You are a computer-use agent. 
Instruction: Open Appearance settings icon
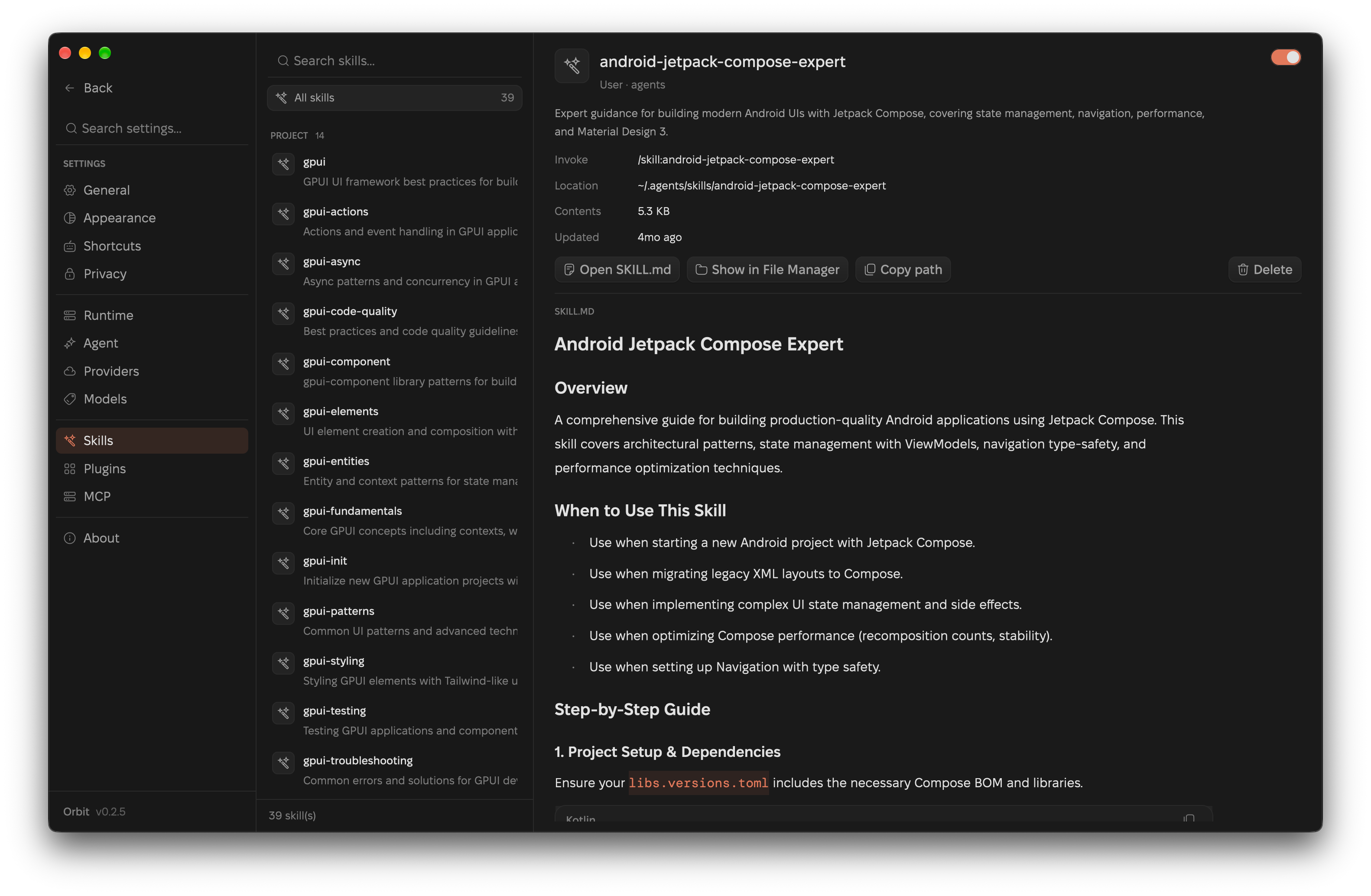click(x=70, y=218)
